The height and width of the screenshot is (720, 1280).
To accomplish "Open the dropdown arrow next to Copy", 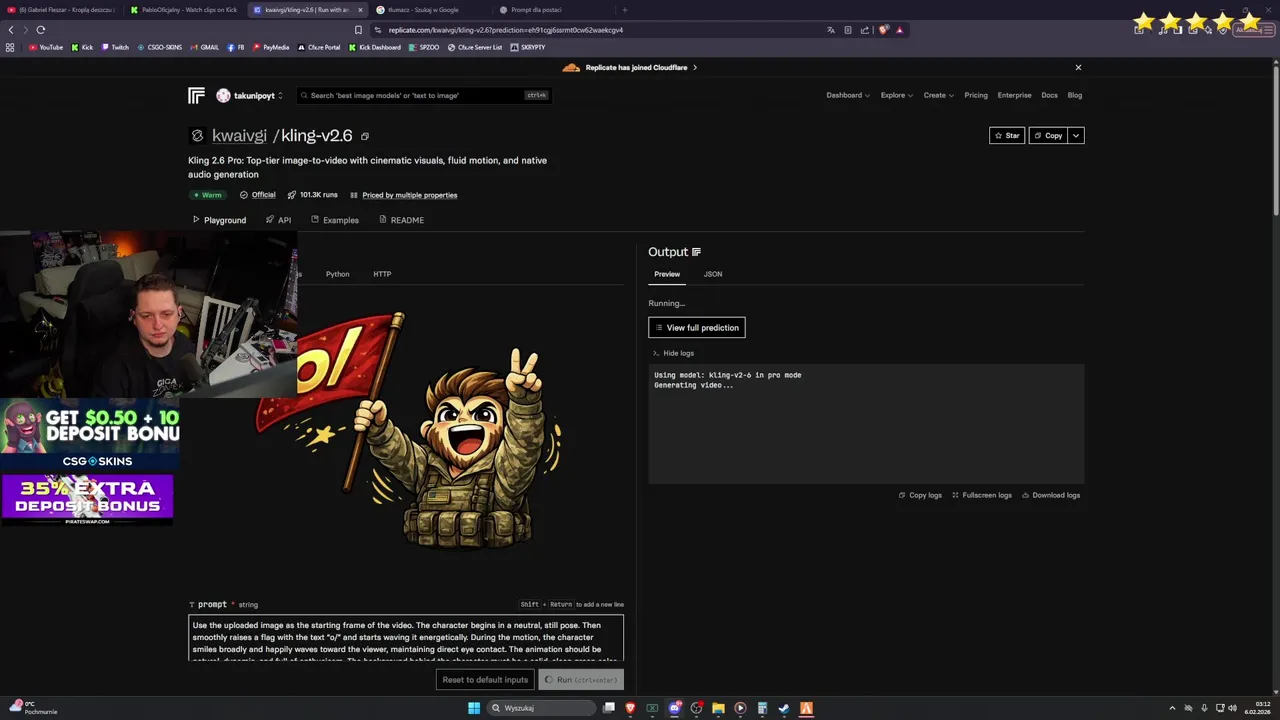I will click(x=1076, y=136).
